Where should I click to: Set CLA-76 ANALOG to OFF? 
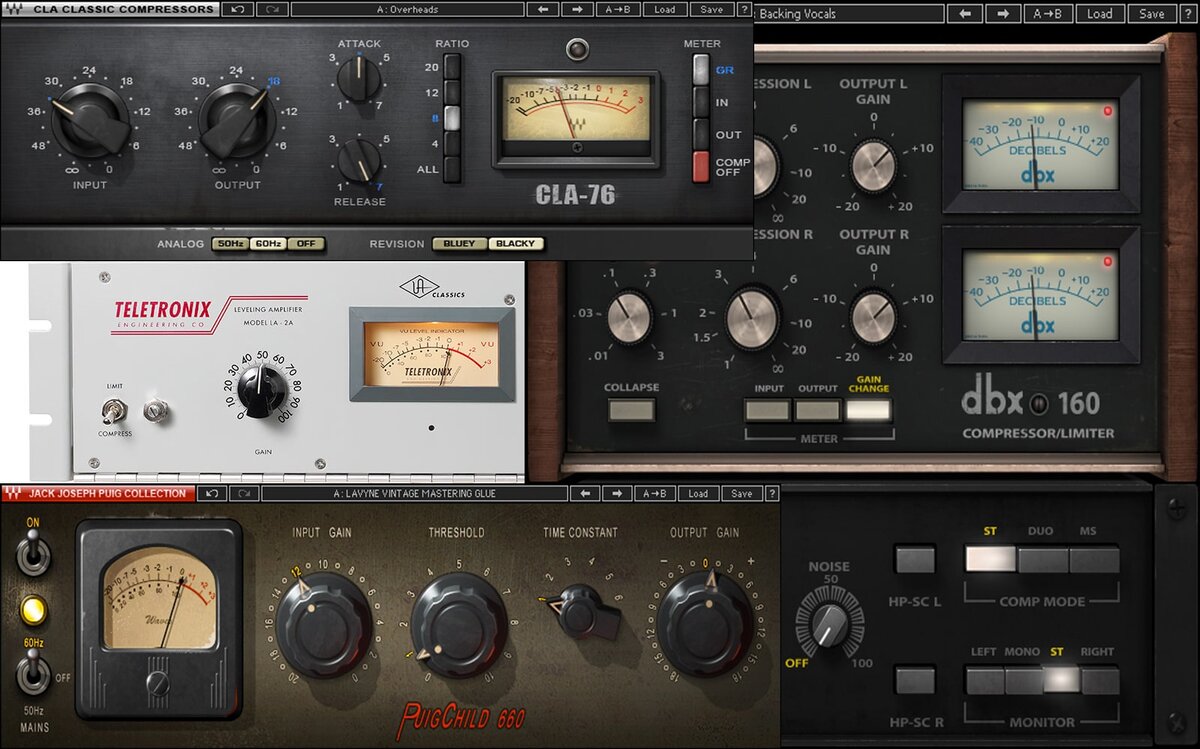(305, 244)
